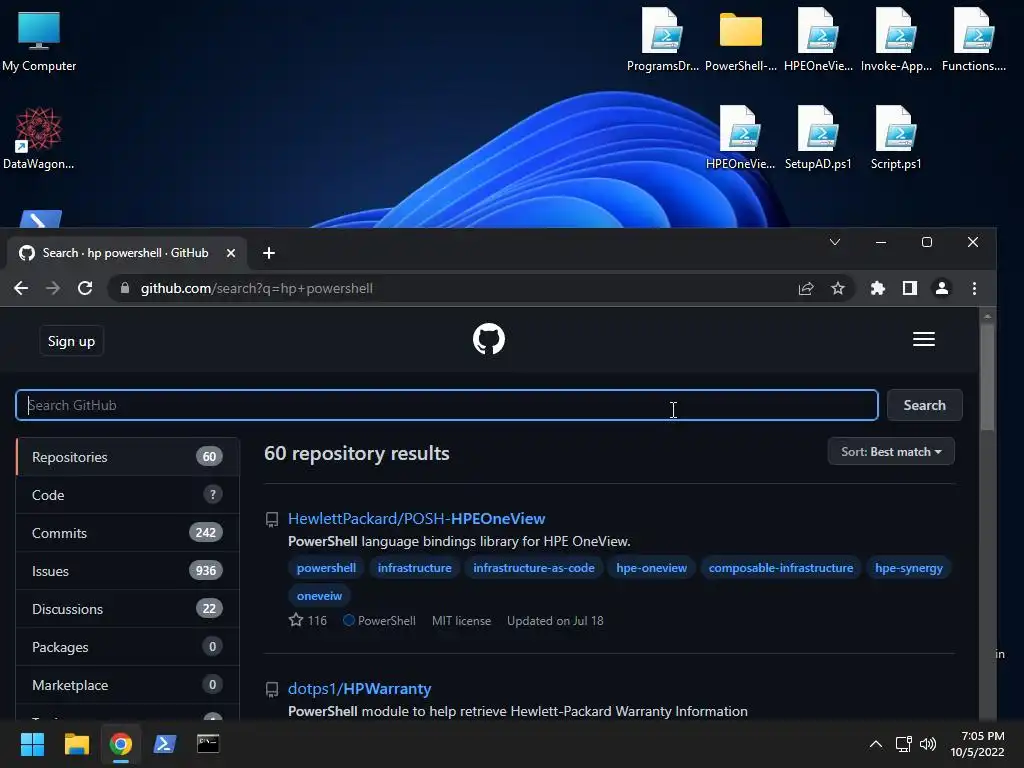Bookmark this page with star icon
This screenshot has width=1024, height=768.
[838, 288]
